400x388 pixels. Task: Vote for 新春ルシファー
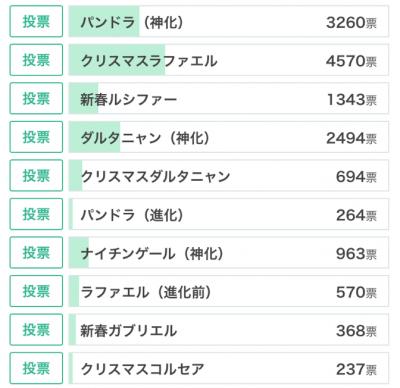pos(36,98)
